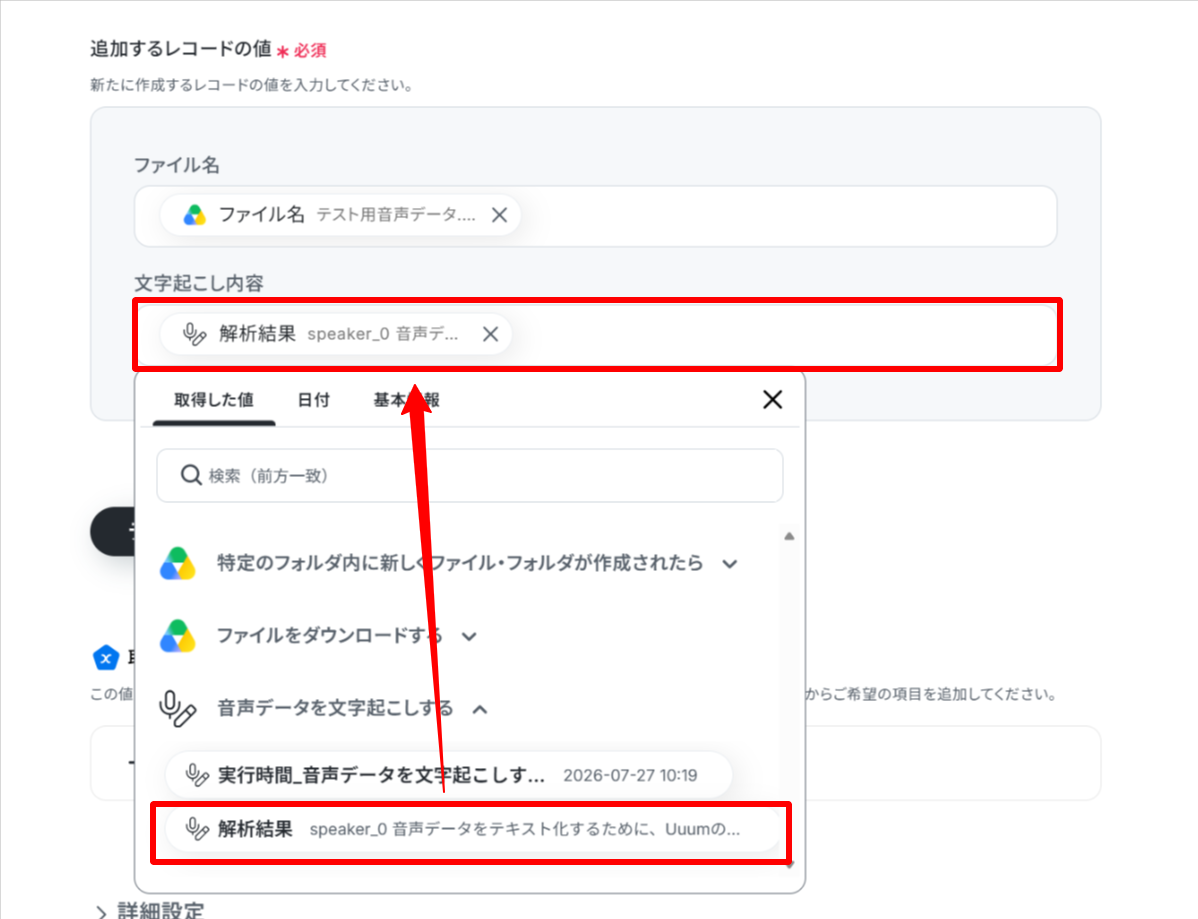Click Google Drive icon beside 特定のフォルダ内 row
This screenshot has width=1198, height=919.
tap(178, 564)
